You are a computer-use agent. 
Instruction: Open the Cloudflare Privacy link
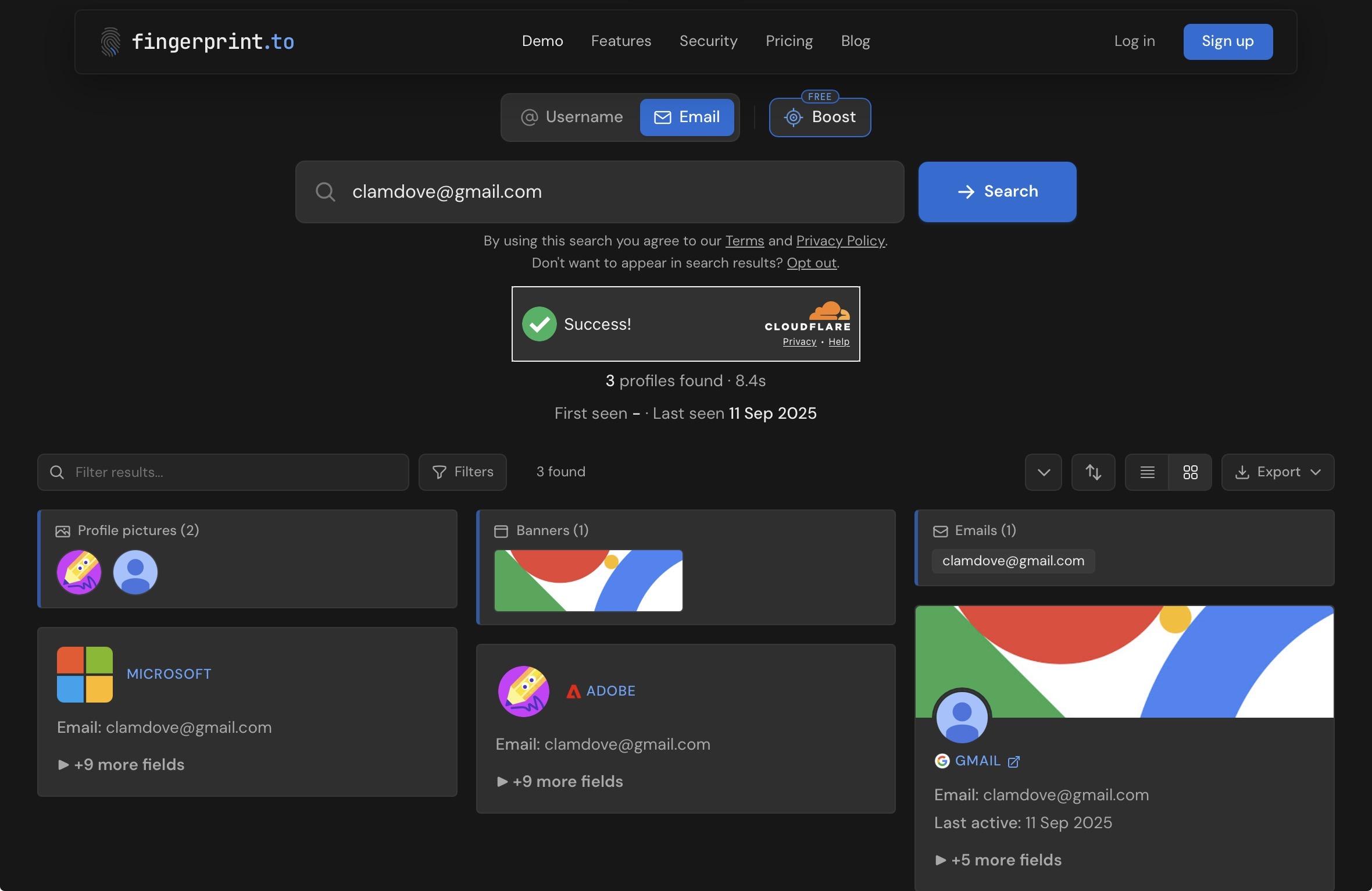[799, 342]
